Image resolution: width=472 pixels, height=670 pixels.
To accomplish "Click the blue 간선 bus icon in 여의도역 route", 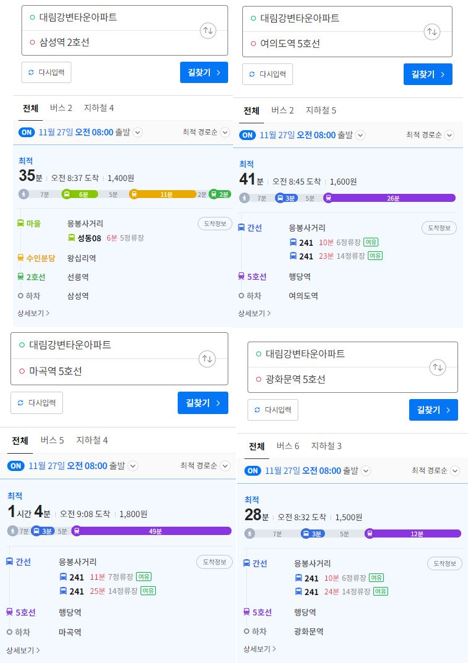I will (241, 227).
